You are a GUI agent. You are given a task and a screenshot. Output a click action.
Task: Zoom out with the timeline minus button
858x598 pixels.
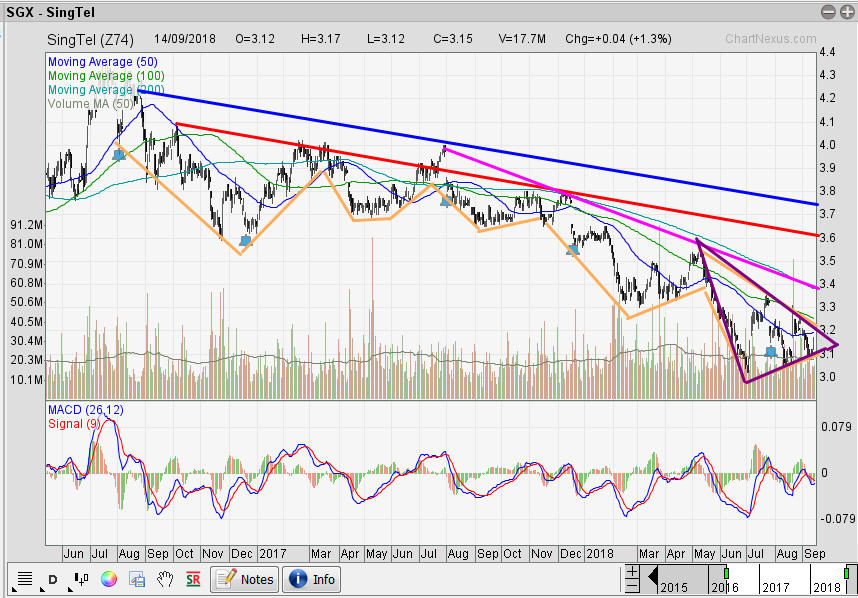coord(632,586)
